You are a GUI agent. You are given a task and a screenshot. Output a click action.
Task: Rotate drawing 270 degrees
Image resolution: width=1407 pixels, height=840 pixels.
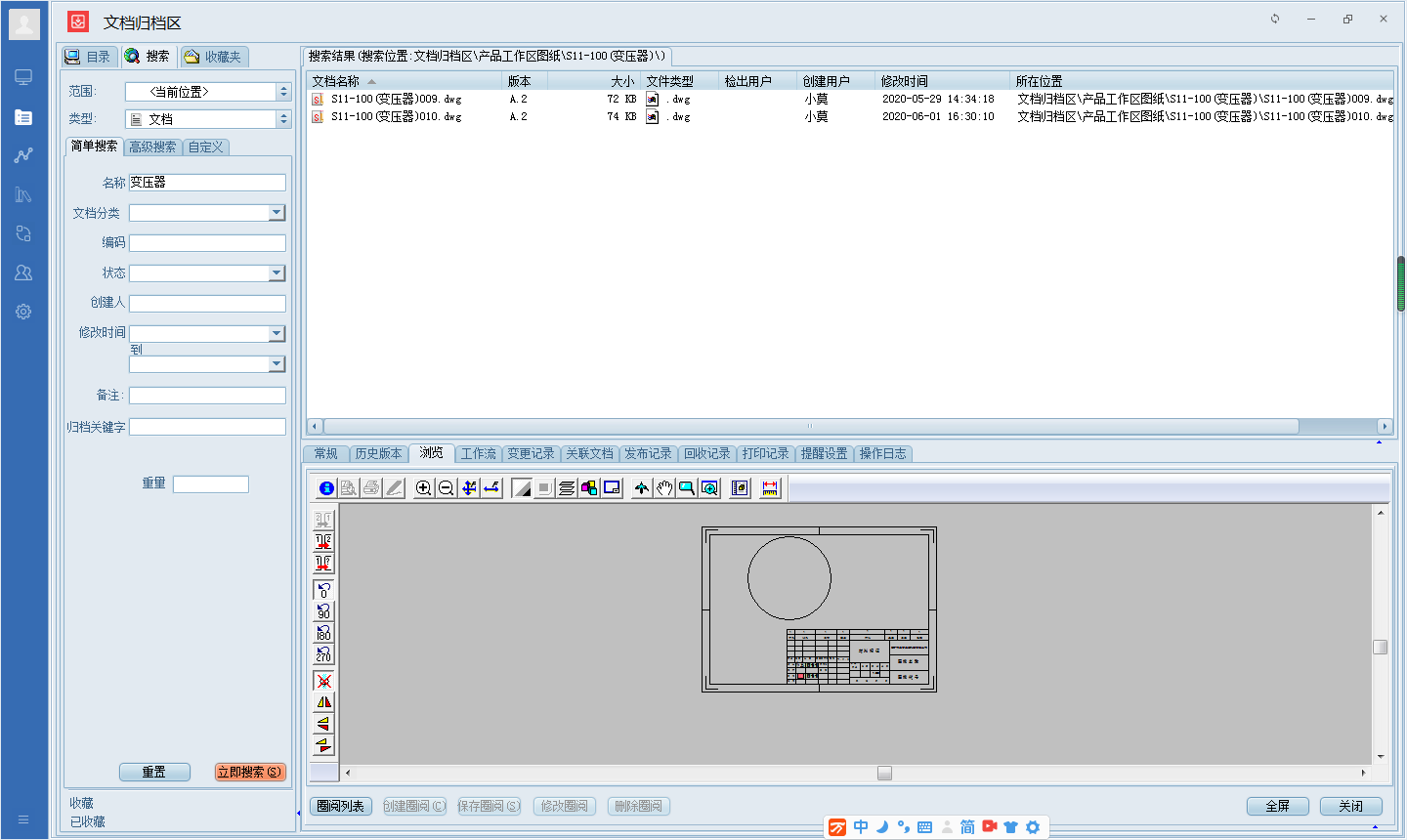[x=323, y=654]
